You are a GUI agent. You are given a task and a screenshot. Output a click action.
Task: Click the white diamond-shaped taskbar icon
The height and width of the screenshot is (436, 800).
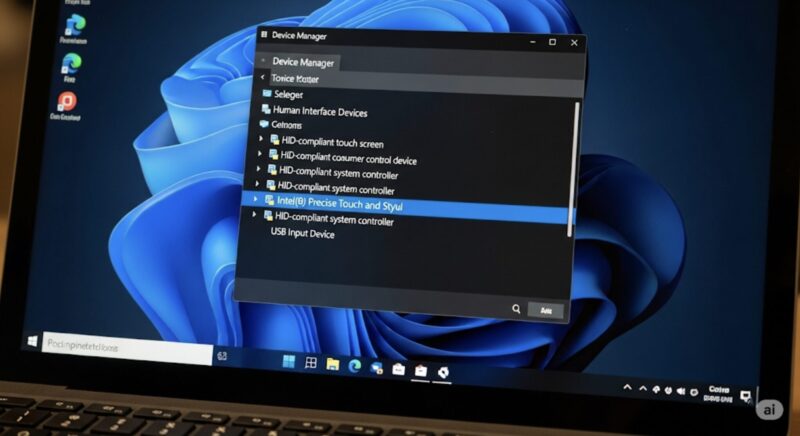(x=443, y=372)
